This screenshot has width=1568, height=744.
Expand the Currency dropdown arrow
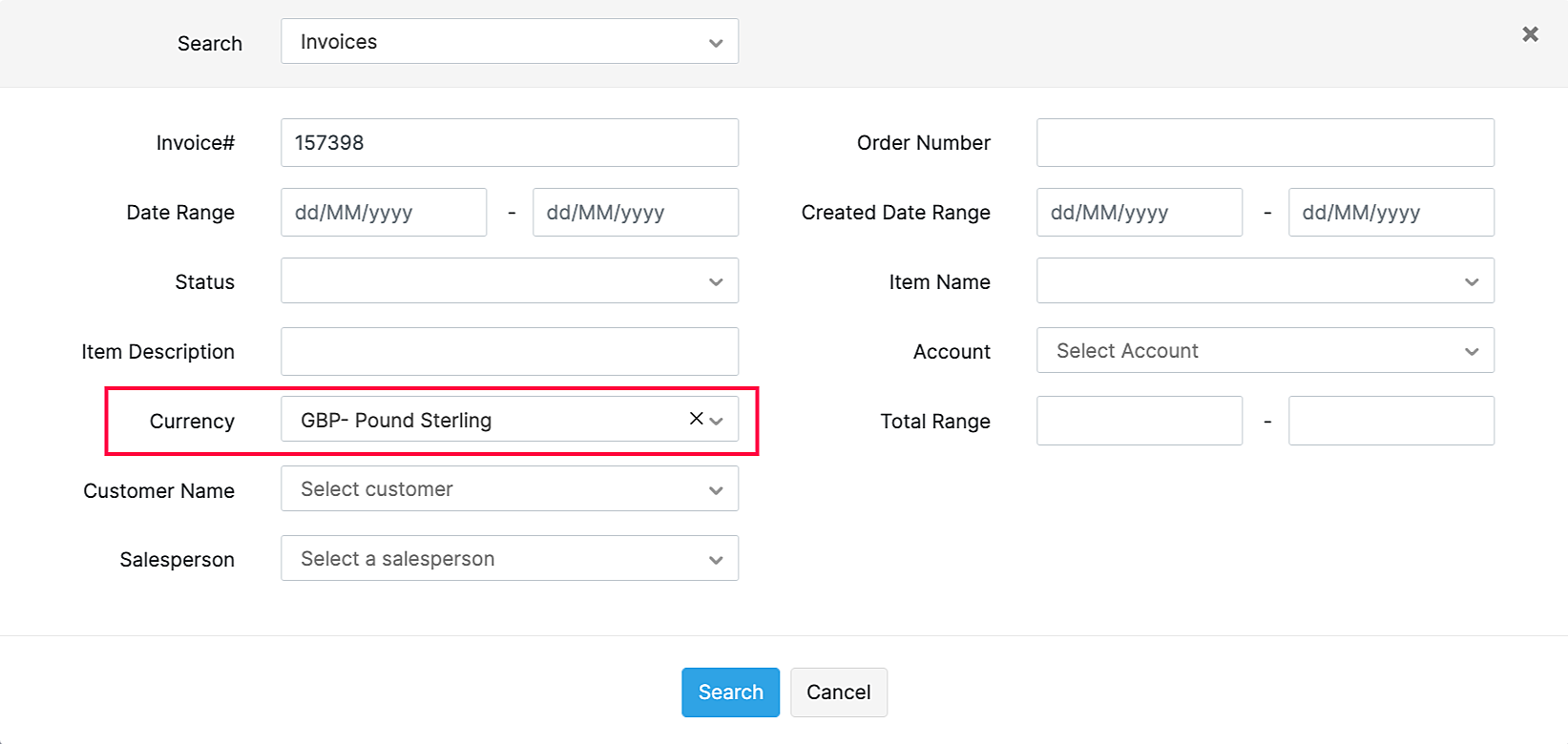click(x=718, y=421)
